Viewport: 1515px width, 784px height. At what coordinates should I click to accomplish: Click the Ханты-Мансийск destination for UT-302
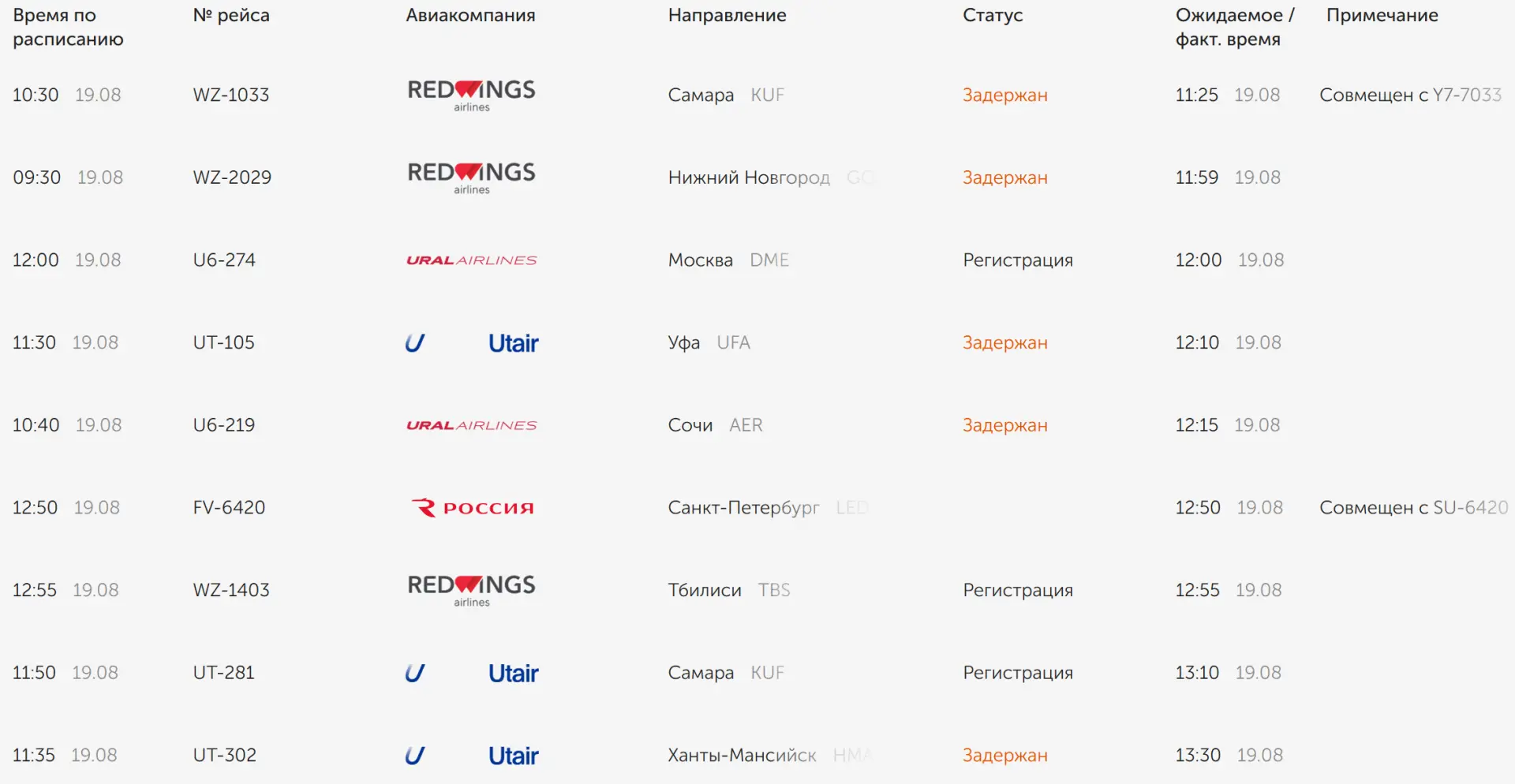(x=742, y=756)
